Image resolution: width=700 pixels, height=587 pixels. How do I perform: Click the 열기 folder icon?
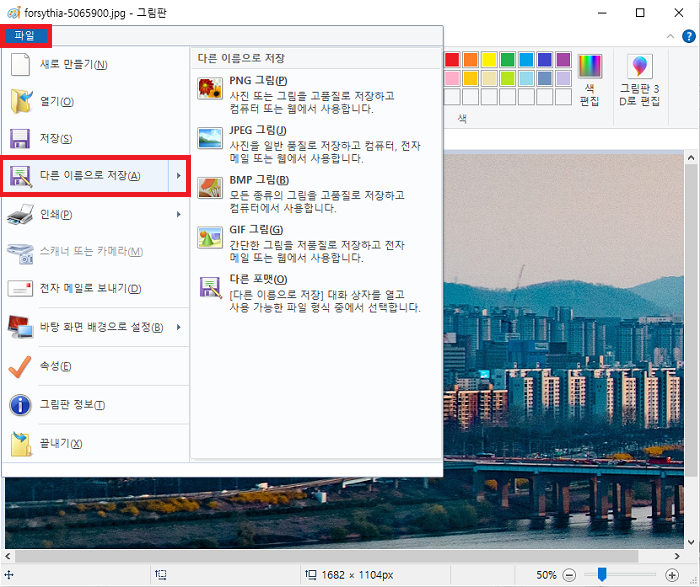[x=21, y=101]
